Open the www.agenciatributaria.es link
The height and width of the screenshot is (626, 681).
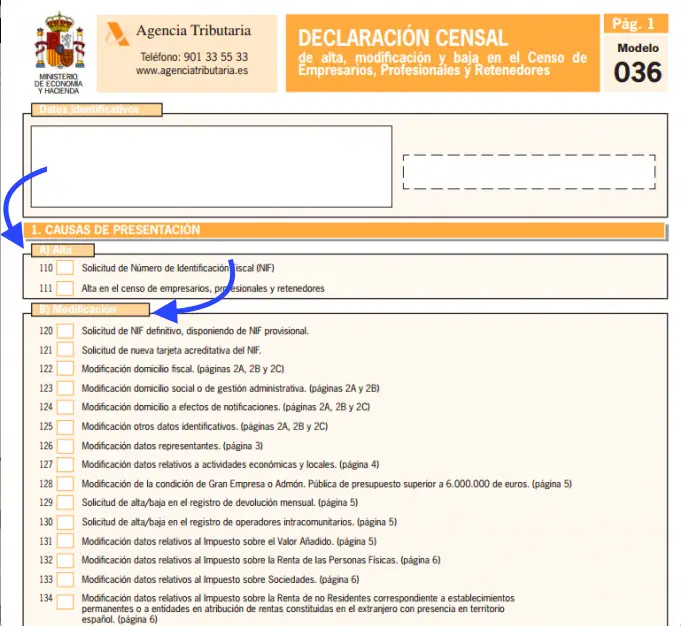(192, 70)
